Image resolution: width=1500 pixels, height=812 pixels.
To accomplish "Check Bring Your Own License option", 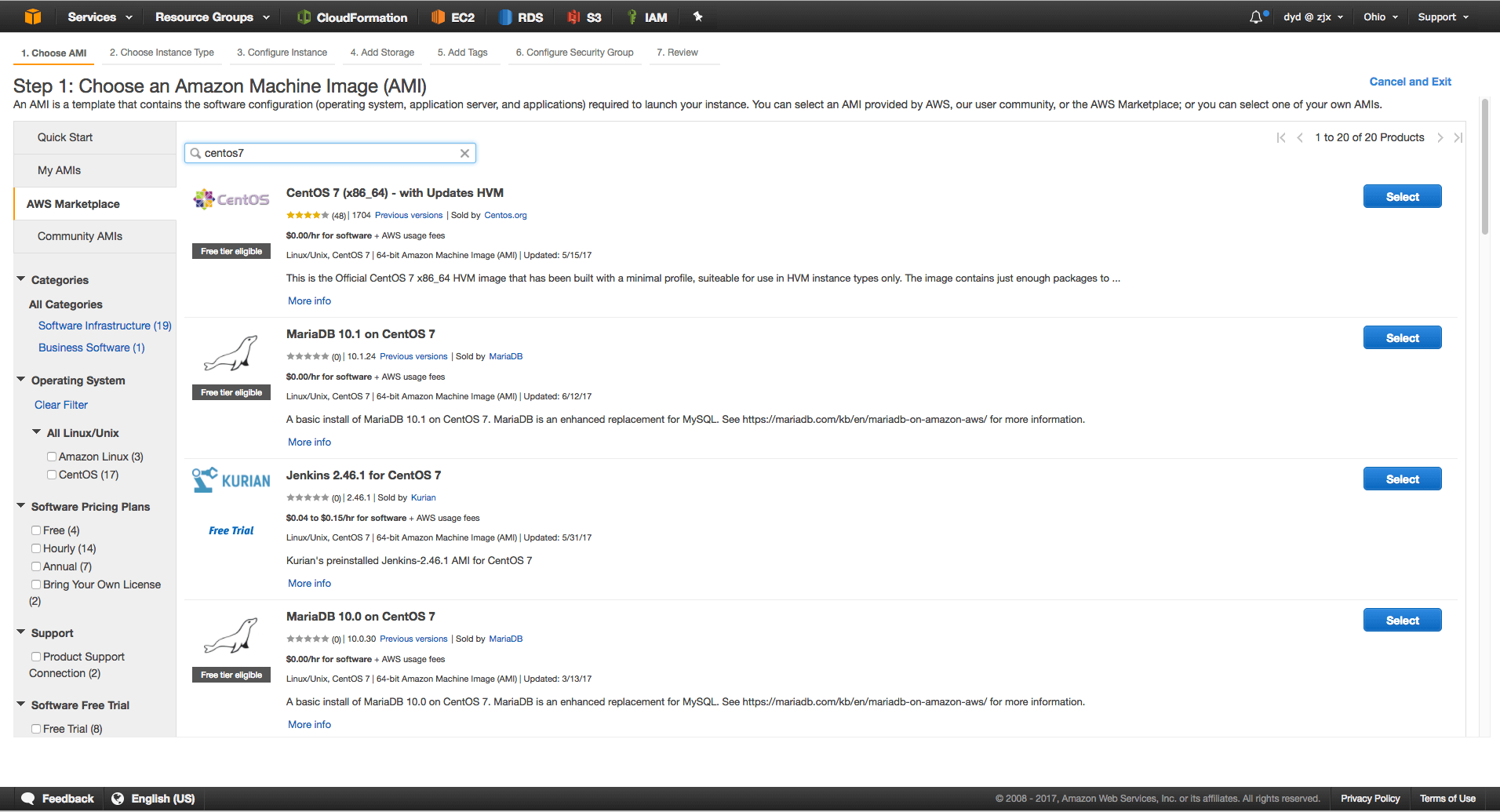I will pyautogui.click(x=36, y=584).
